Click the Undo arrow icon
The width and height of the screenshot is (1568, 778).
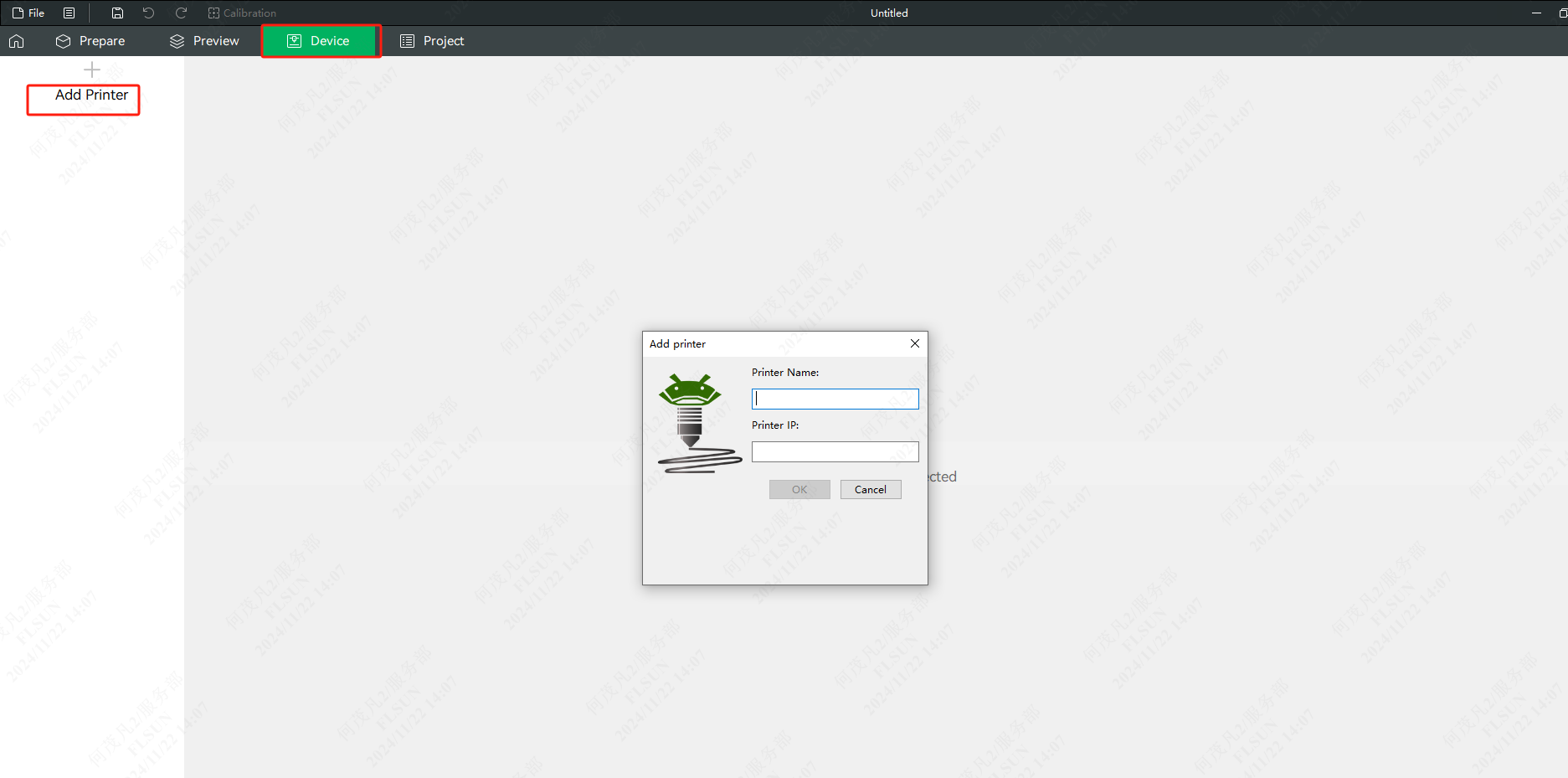click(149, 13)
